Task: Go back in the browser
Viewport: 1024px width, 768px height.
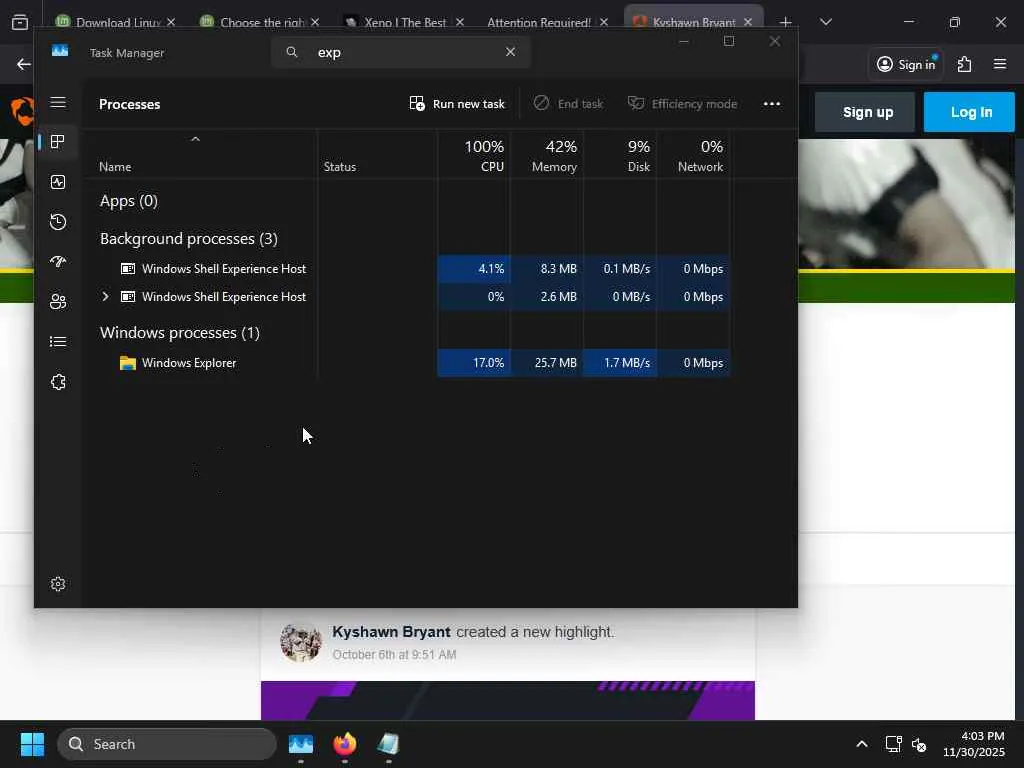Action: (24, 64)
